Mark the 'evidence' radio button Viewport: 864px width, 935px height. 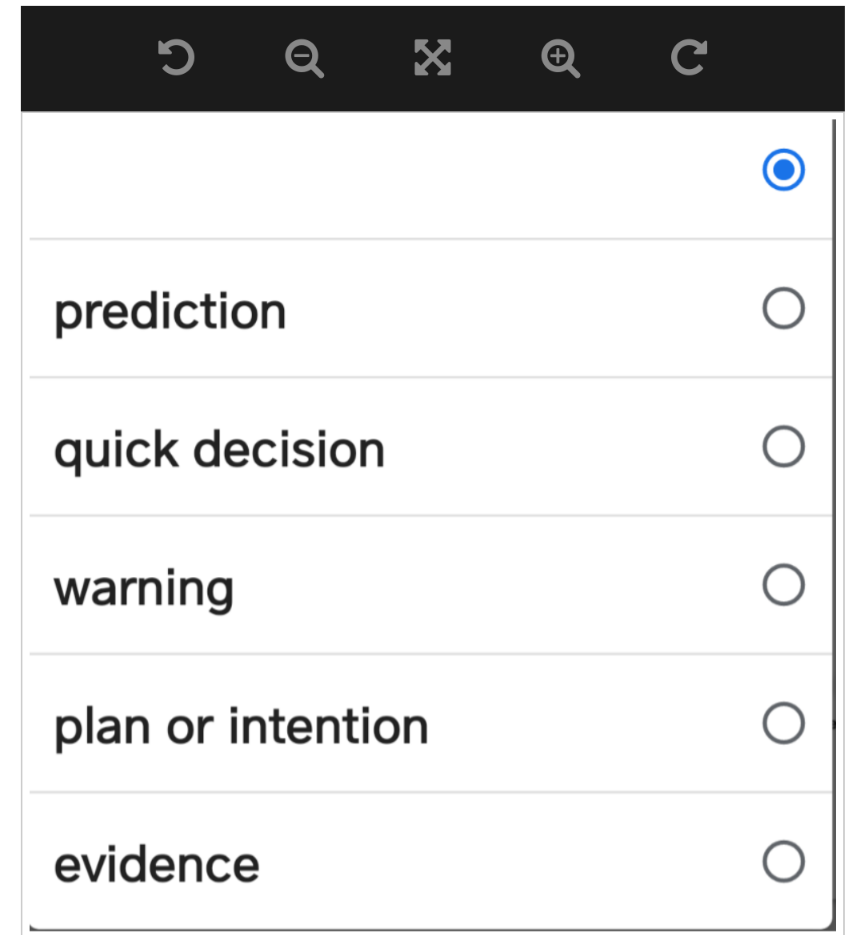[783, 861]
